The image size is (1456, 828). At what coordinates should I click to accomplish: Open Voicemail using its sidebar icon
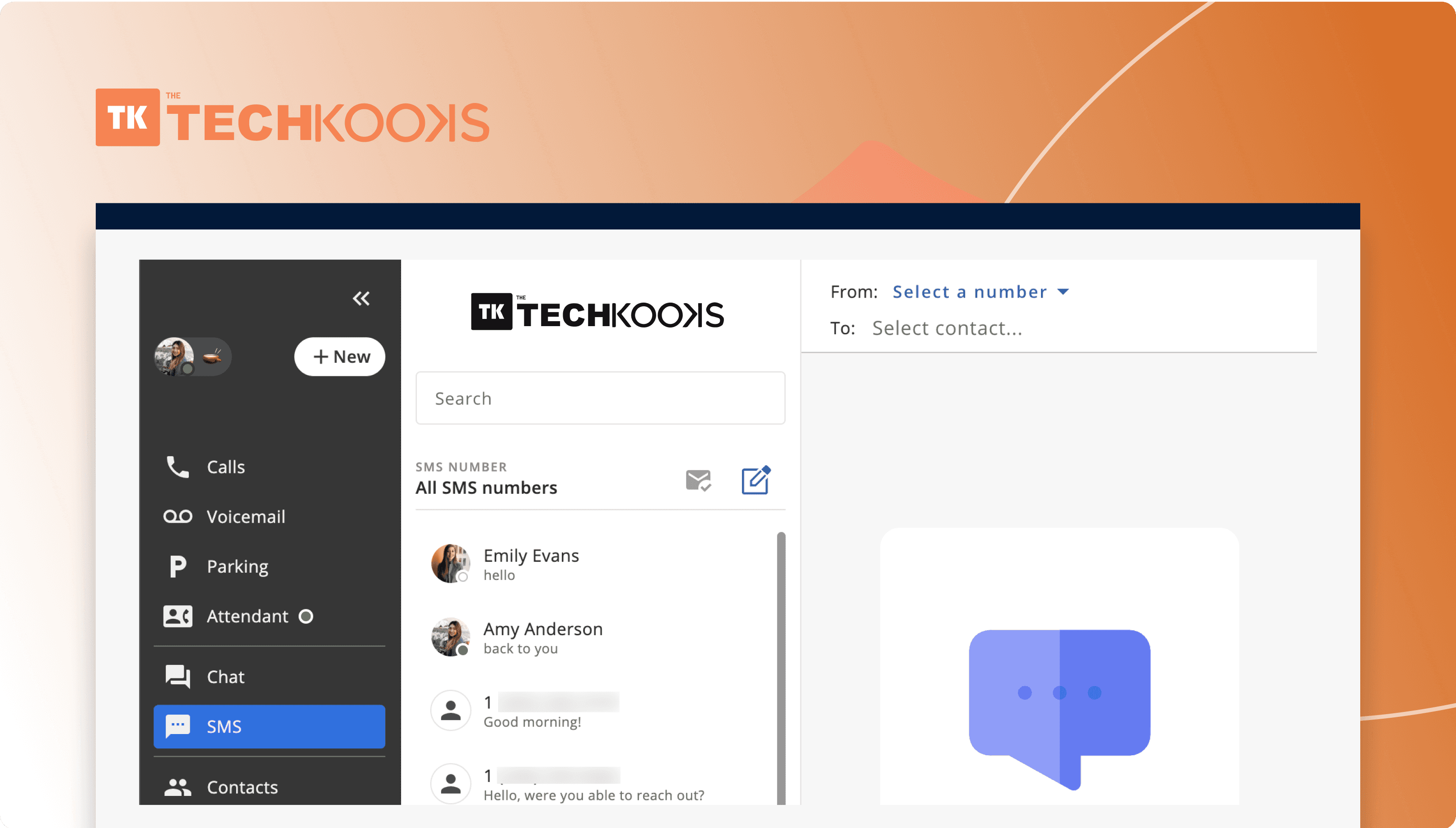[x=177, y=516]
